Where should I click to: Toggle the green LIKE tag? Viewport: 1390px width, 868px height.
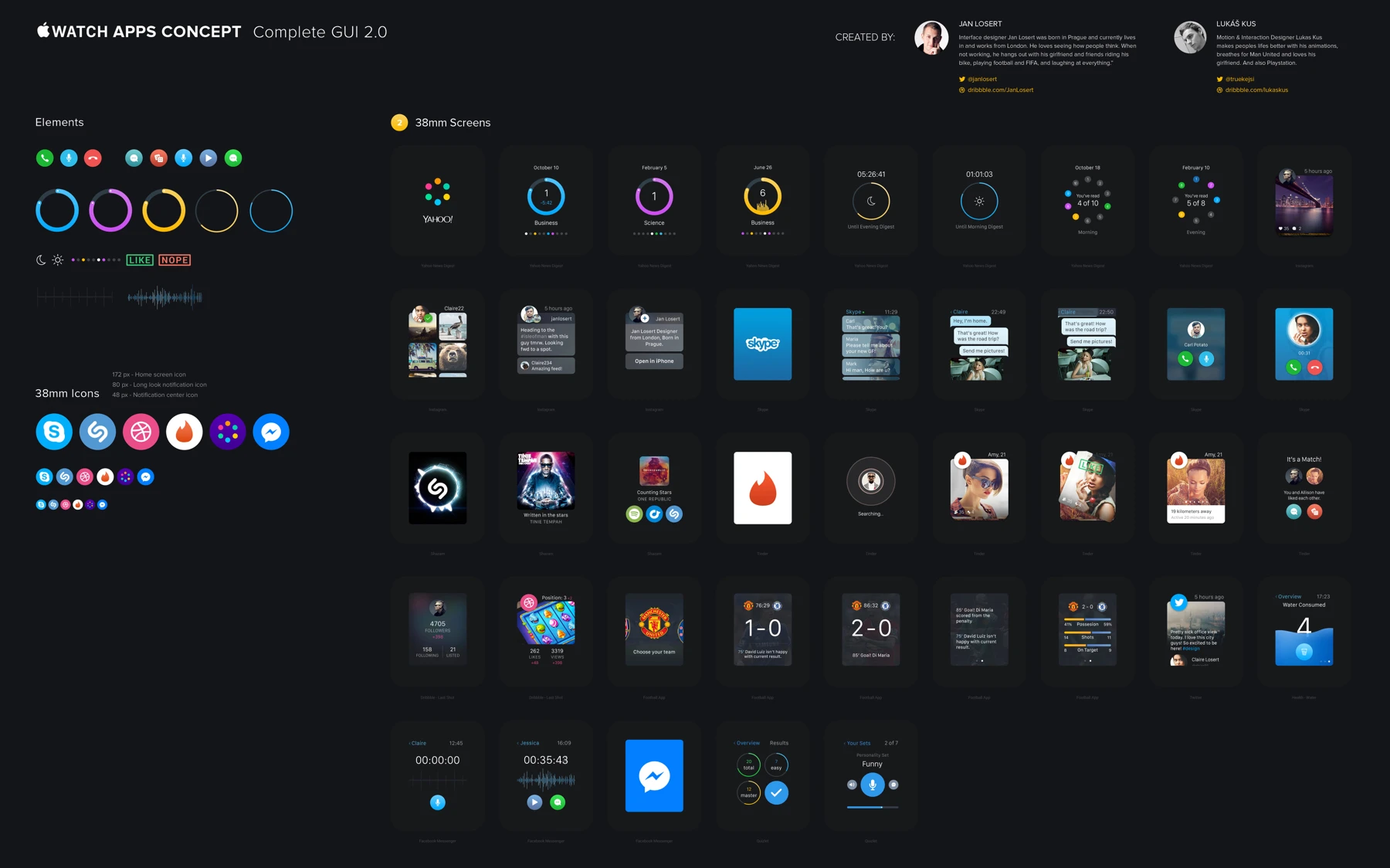139,259
